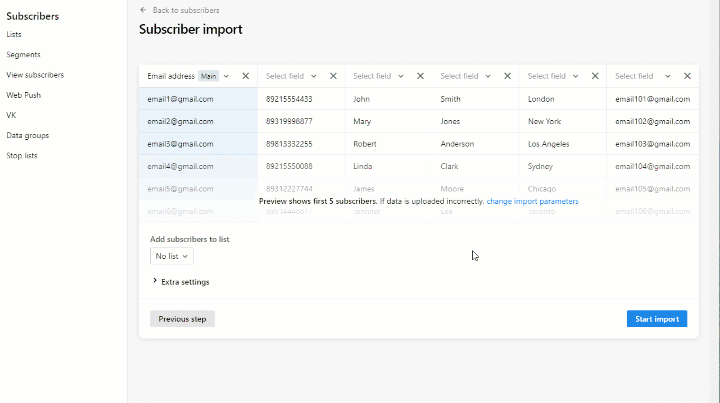This screenshot has height=403, width=720.
Task: Remove the phone number column with X
Action: pyautogui.click(x=333, y=76)
